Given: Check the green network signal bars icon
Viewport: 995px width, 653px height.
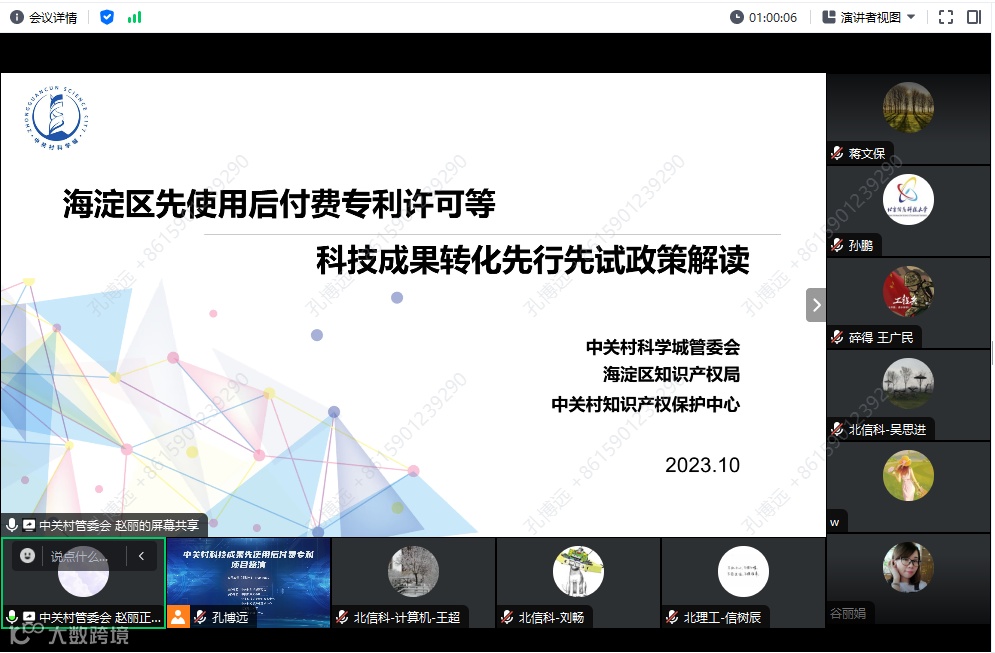Looking at the screenshot, I should pyautogui.click(x=135, y=17).
